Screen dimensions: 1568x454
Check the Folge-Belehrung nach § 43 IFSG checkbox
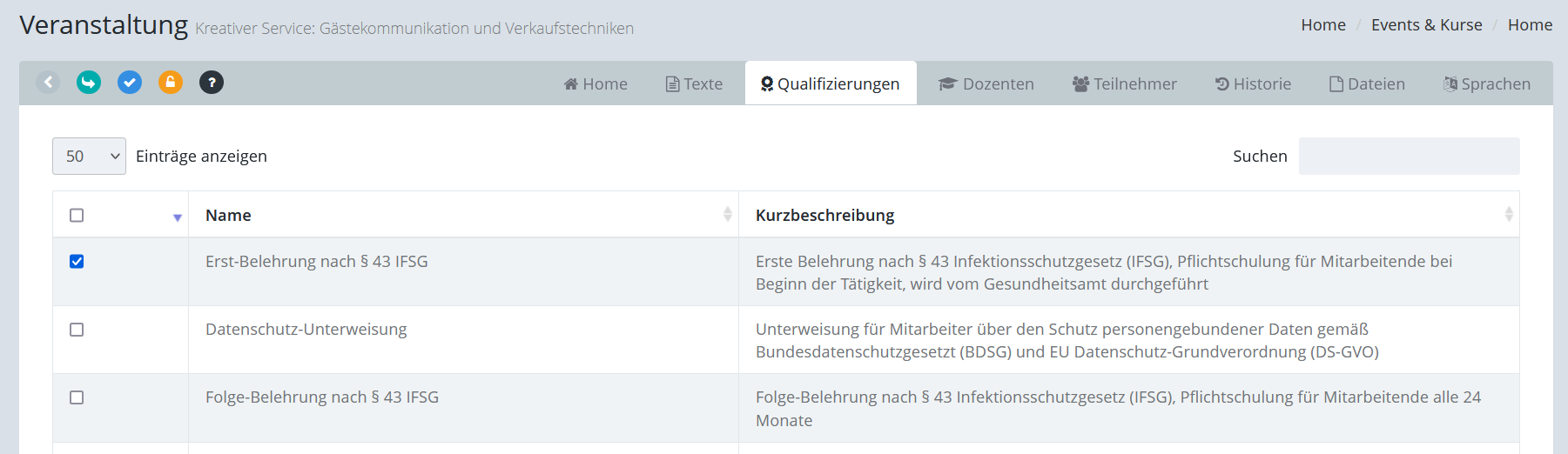[77, 397]
